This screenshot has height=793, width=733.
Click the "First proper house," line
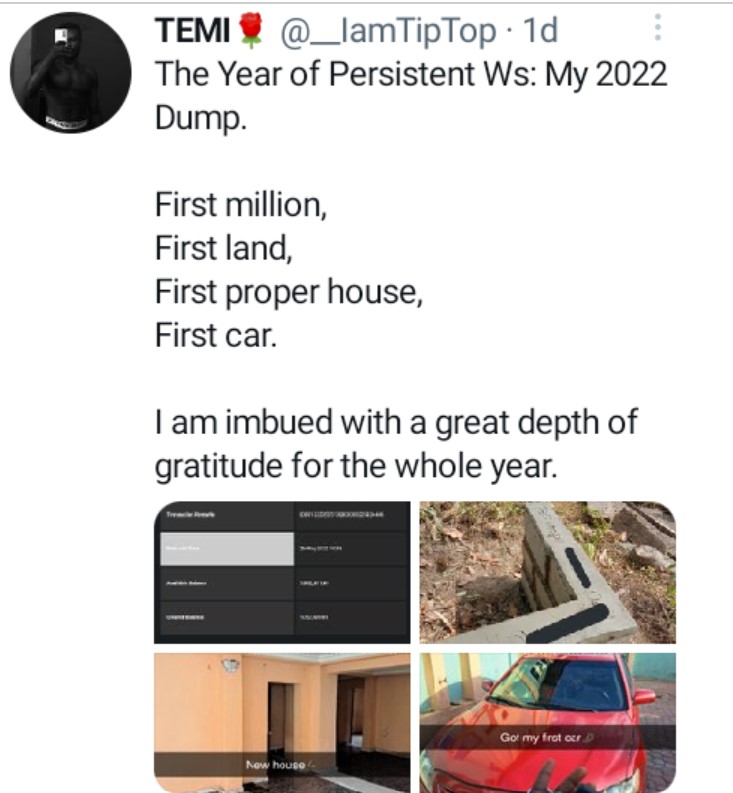(x=284, y=291)
